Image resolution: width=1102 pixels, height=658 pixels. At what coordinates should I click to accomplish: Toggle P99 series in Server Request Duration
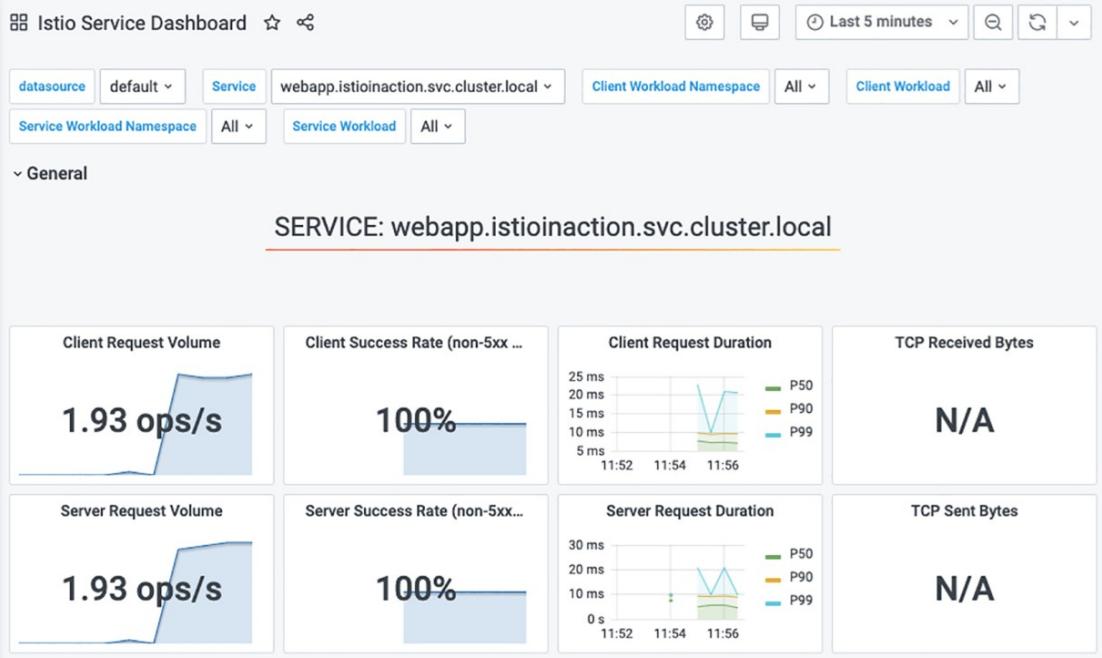(x=801, y=600)
